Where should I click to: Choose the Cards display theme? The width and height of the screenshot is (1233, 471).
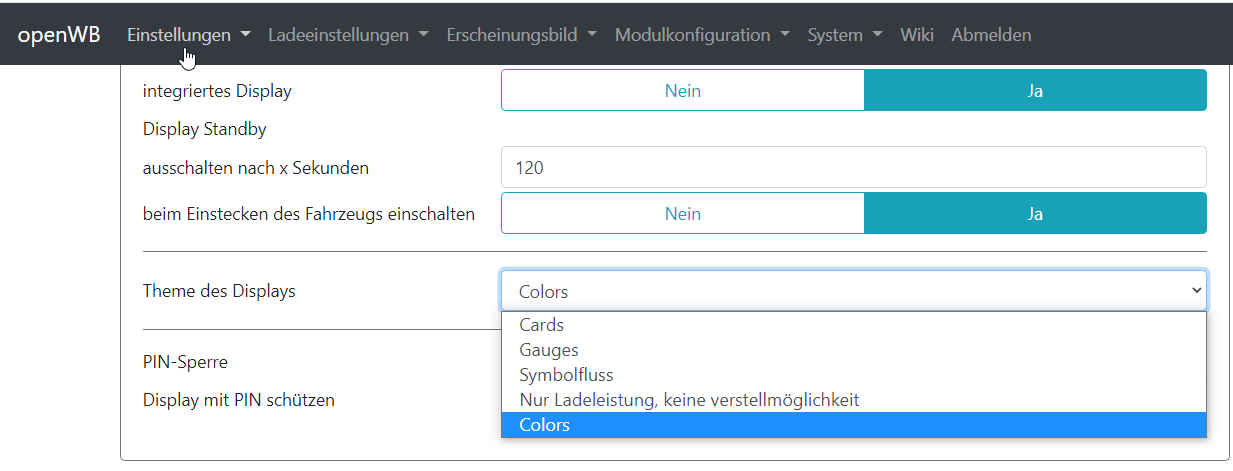(542, 325)
